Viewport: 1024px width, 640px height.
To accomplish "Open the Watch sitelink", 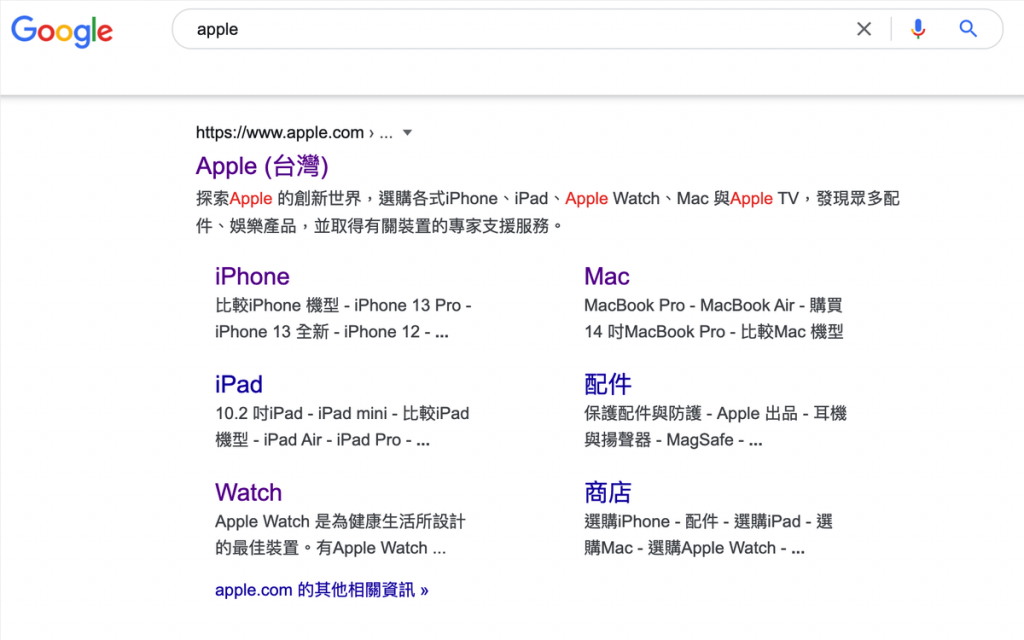I will tap(249, 492).
